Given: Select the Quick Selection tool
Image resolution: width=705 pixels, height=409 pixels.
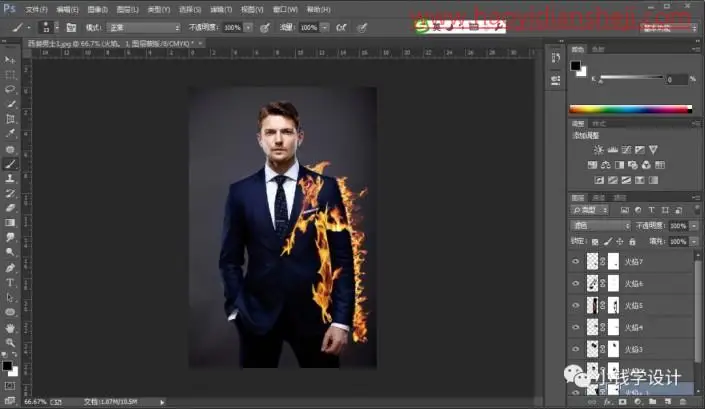Looking at the screenshot, I should 10,104.
